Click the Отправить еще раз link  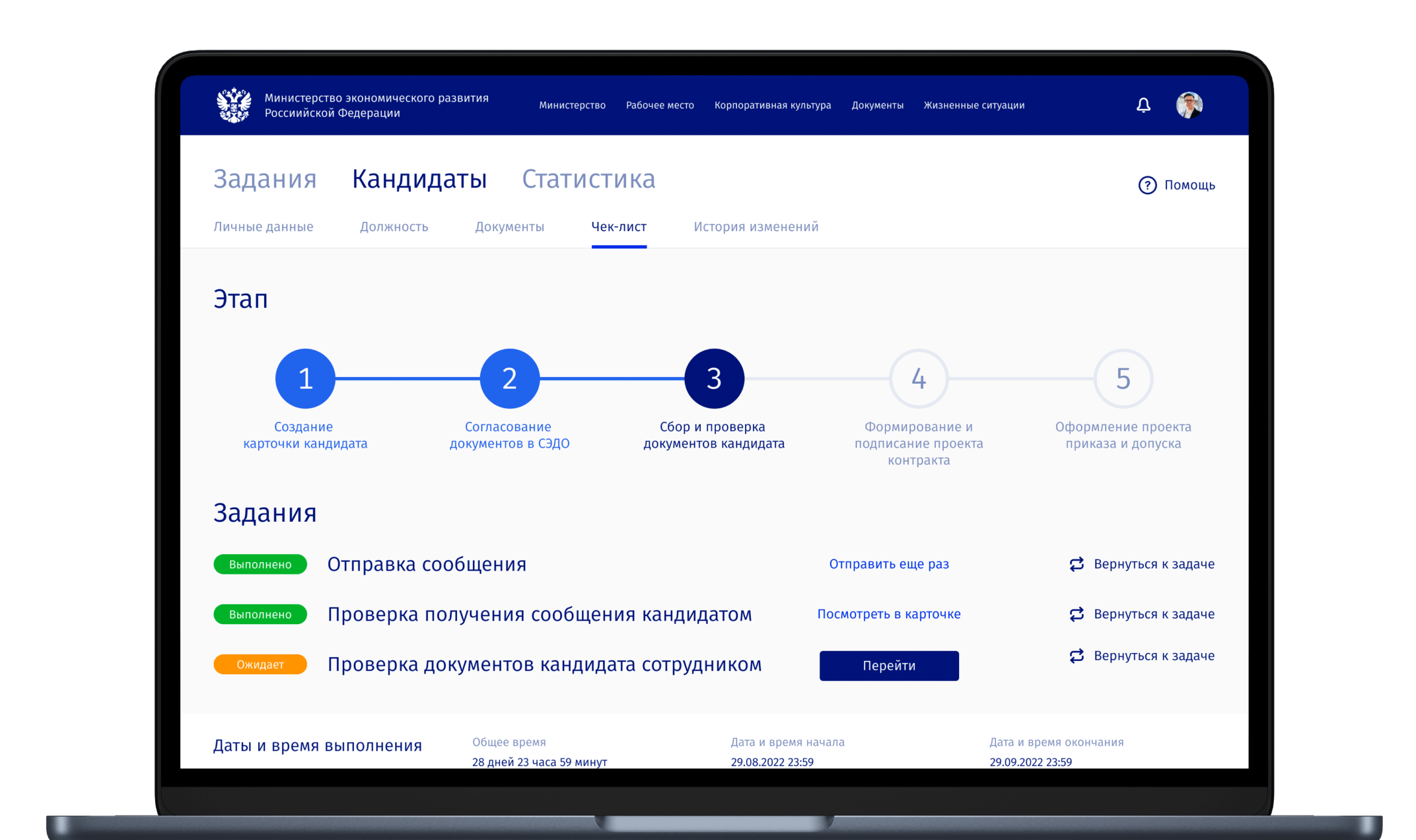coord(889,564)
